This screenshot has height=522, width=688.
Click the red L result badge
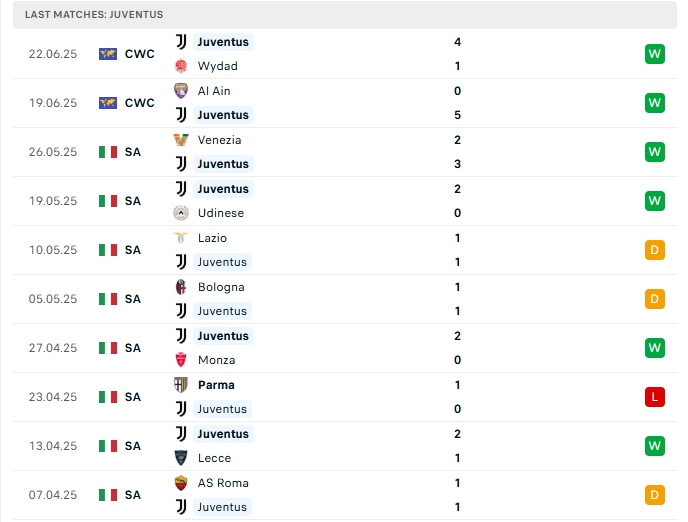[x=655, y=397]
